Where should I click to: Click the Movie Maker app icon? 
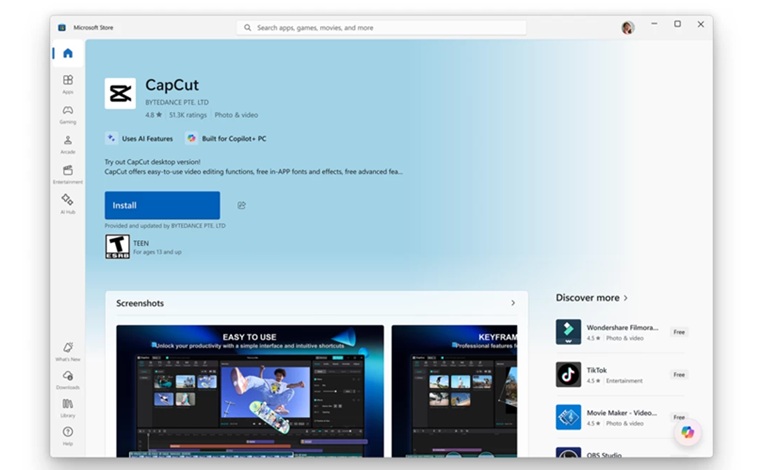click(x=568, y=417)
